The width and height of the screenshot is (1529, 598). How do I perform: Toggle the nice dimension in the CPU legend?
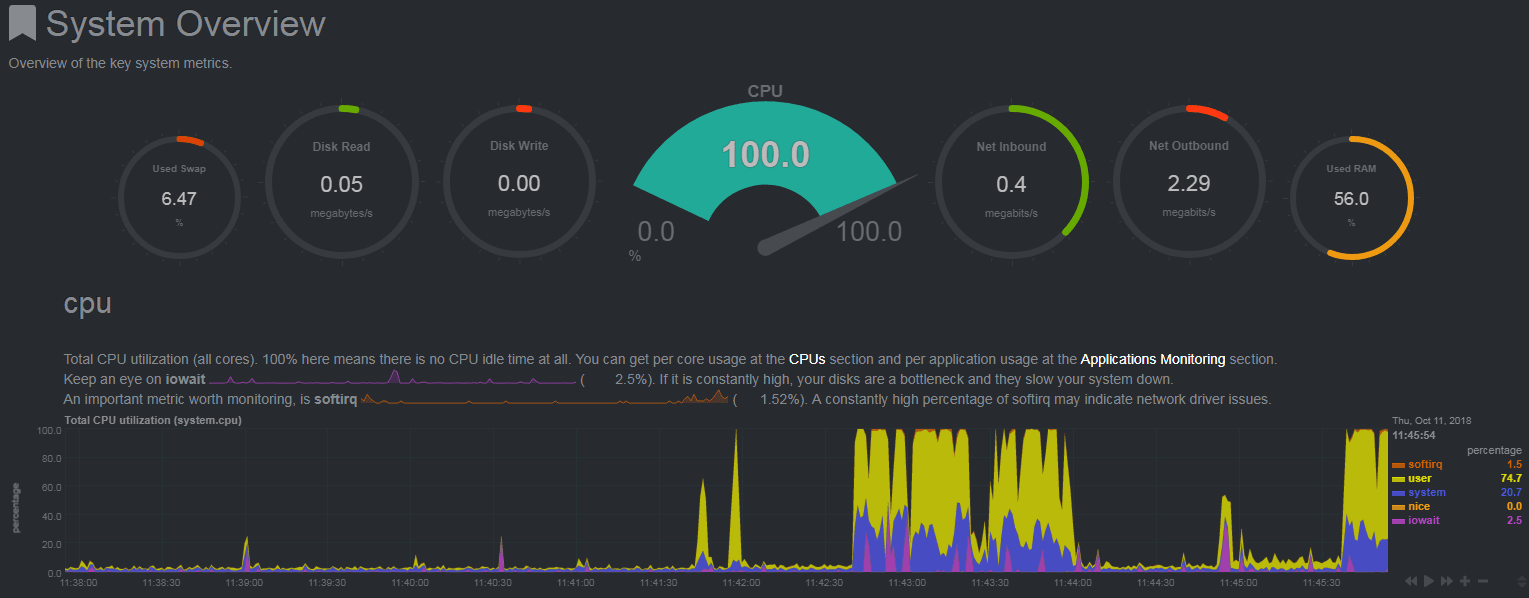pos(1417,506)
